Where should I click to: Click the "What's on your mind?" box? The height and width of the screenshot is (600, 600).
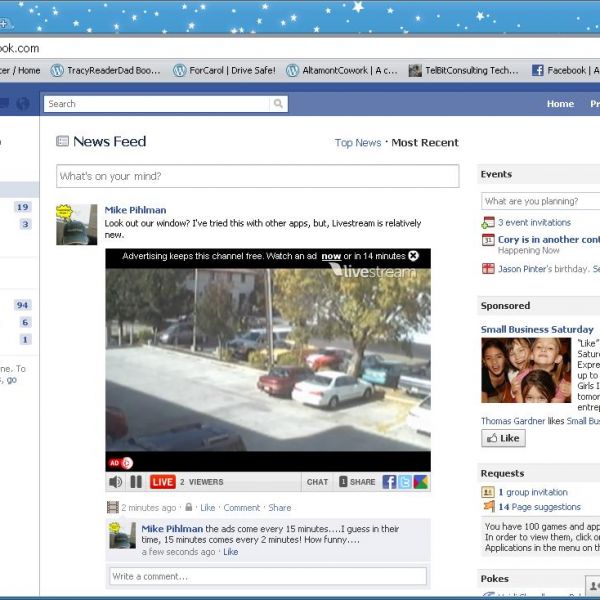coord(257,176)
